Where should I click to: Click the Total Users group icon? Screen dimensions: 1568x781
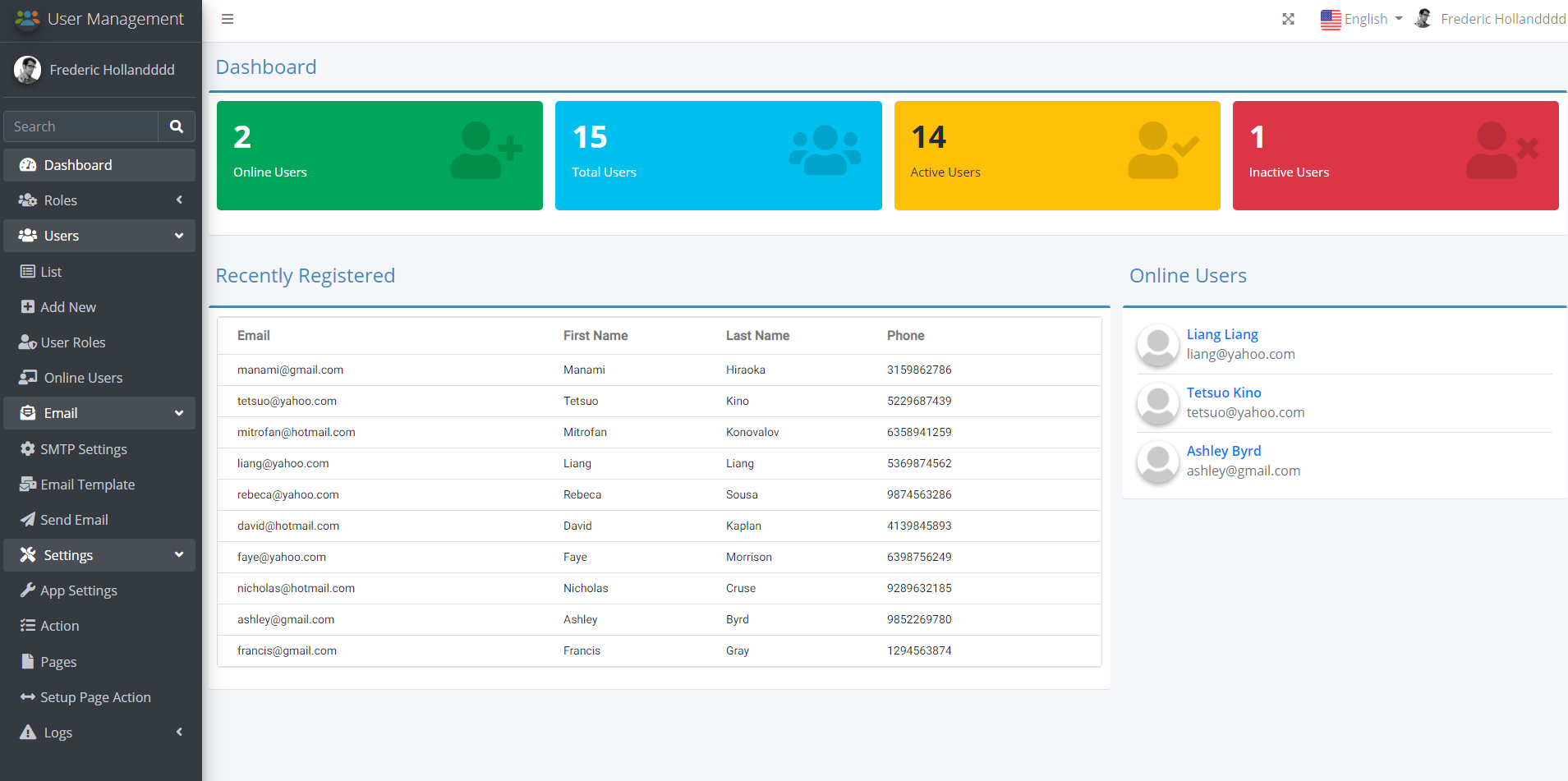(825, 150)
